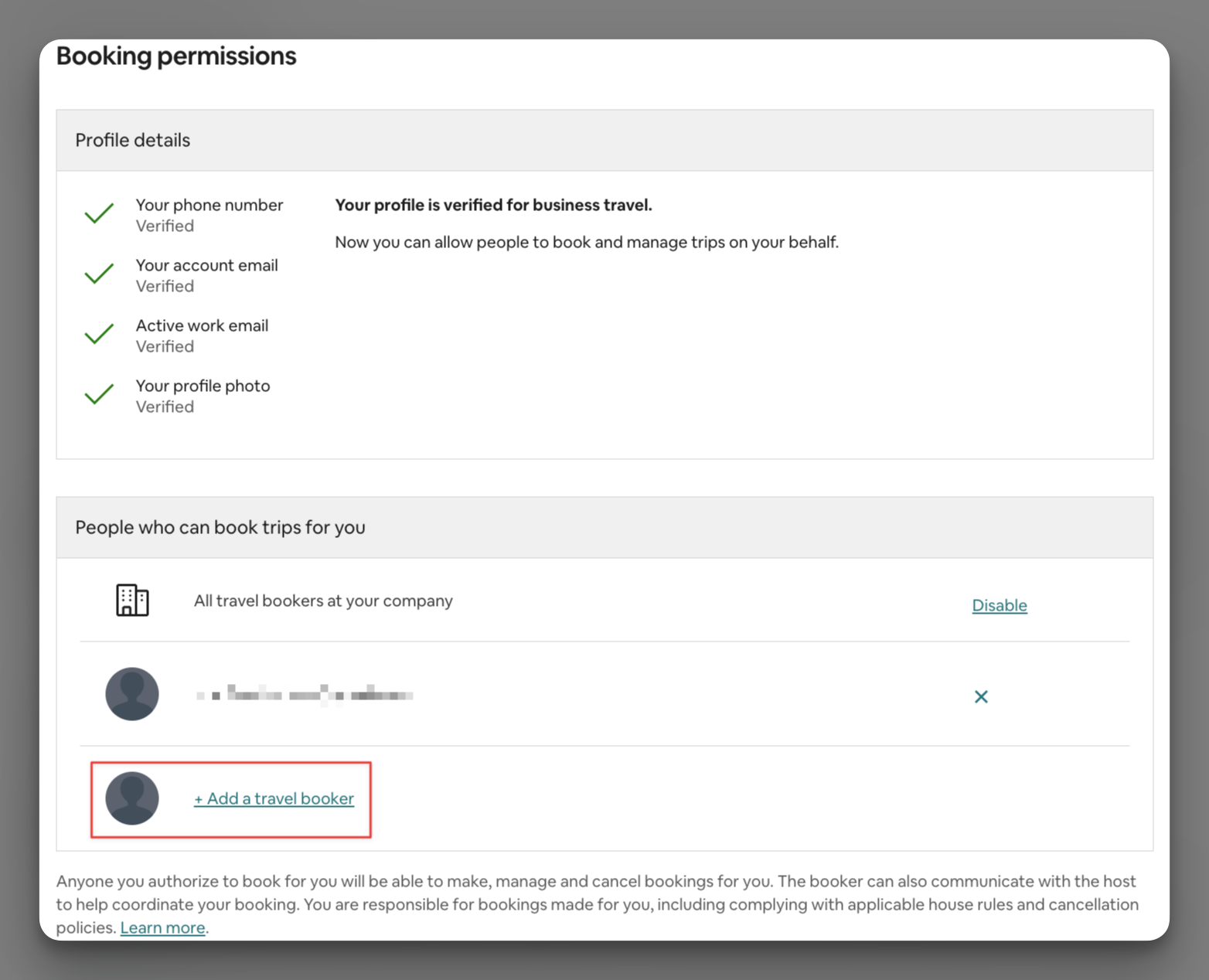Click the Disable link for company travel bookers
The height and width of the screenshot is (980, 1209).
pos(999,605)
